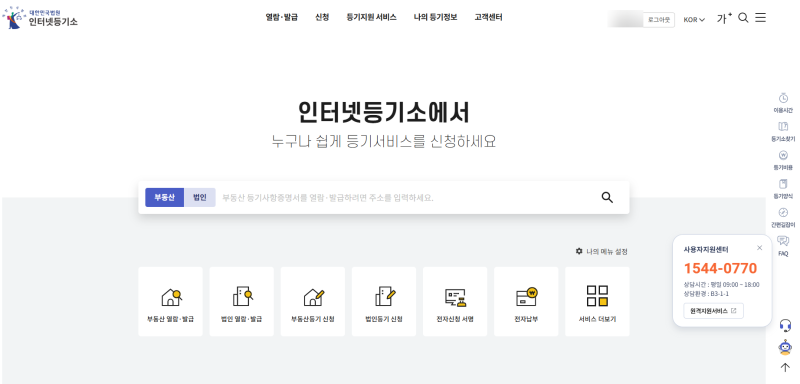Open 등기양식 from the side rail

coord(783,189)
